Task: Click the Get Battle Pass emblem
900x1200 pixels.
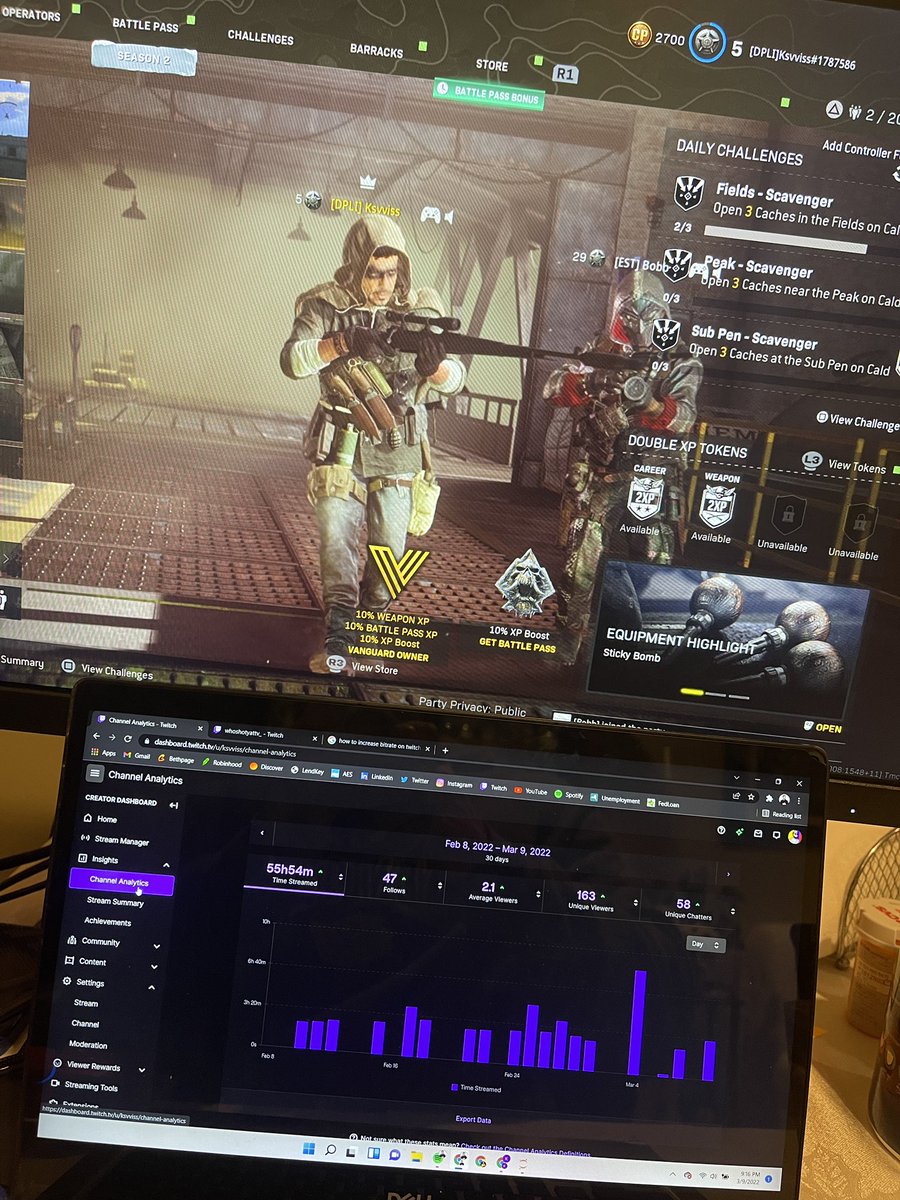Action: click(525, 582)
